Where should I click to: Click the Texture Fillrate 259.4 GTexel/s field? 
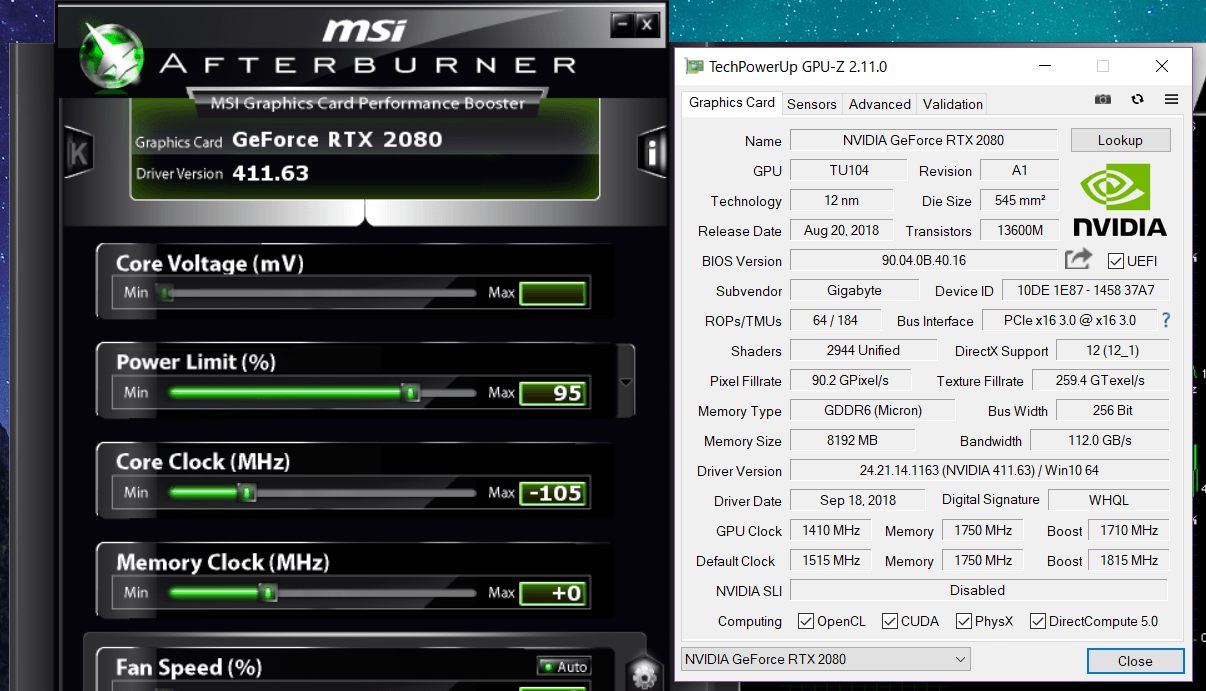point(1100,380)
